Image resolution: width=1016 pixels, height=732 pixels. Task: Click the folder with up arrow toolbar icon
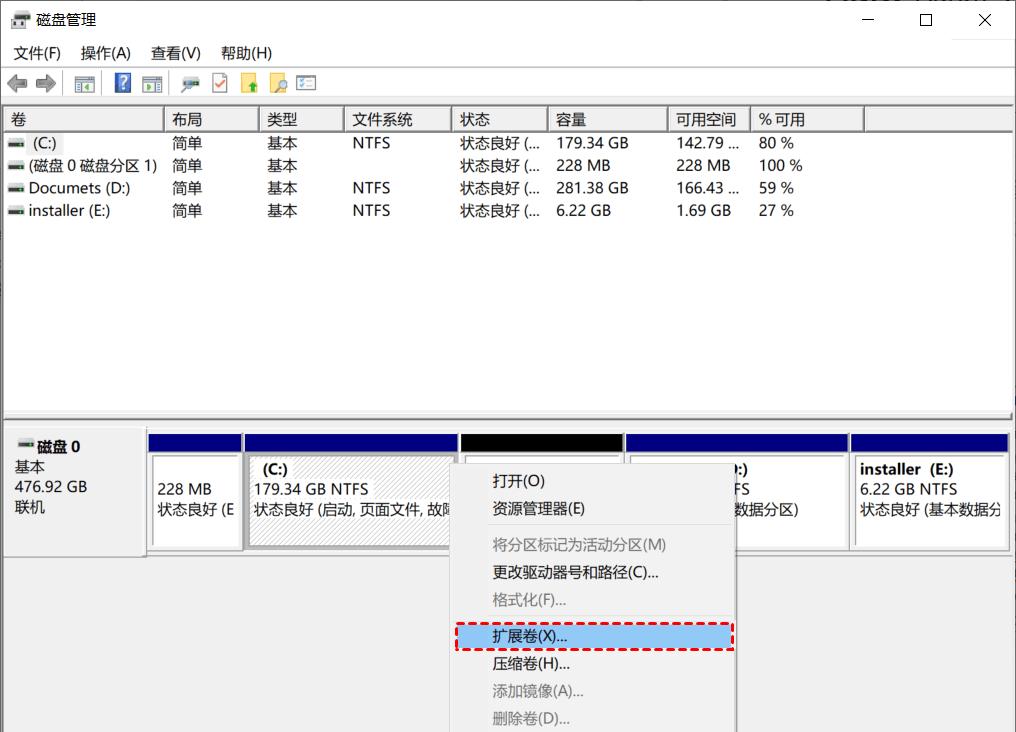(250, 83)
